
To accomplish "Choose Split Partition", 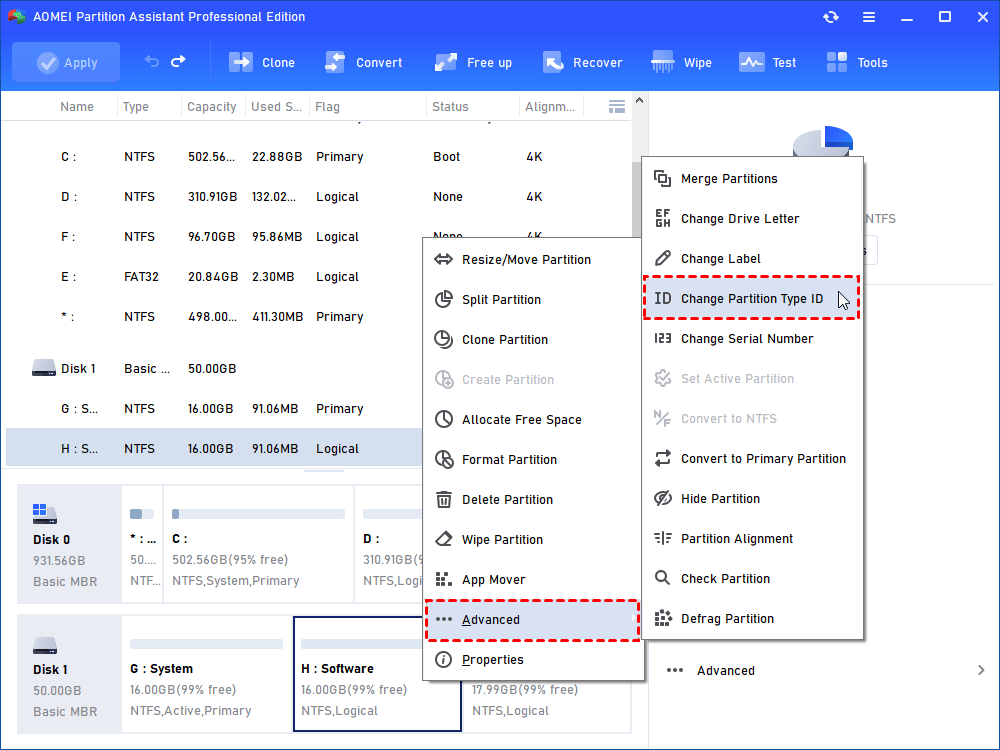I will point(533,300).
